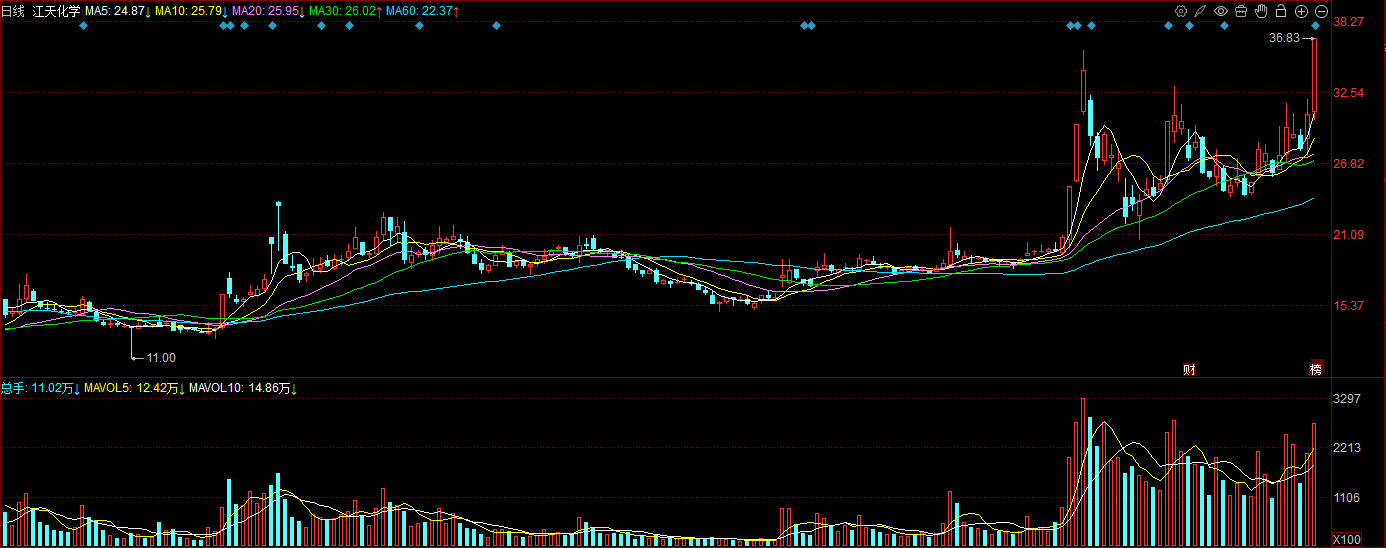This screenshot has width=1386, height=548.
Task: Select the cyan MA60 indicator value
Action: [422, 11]
